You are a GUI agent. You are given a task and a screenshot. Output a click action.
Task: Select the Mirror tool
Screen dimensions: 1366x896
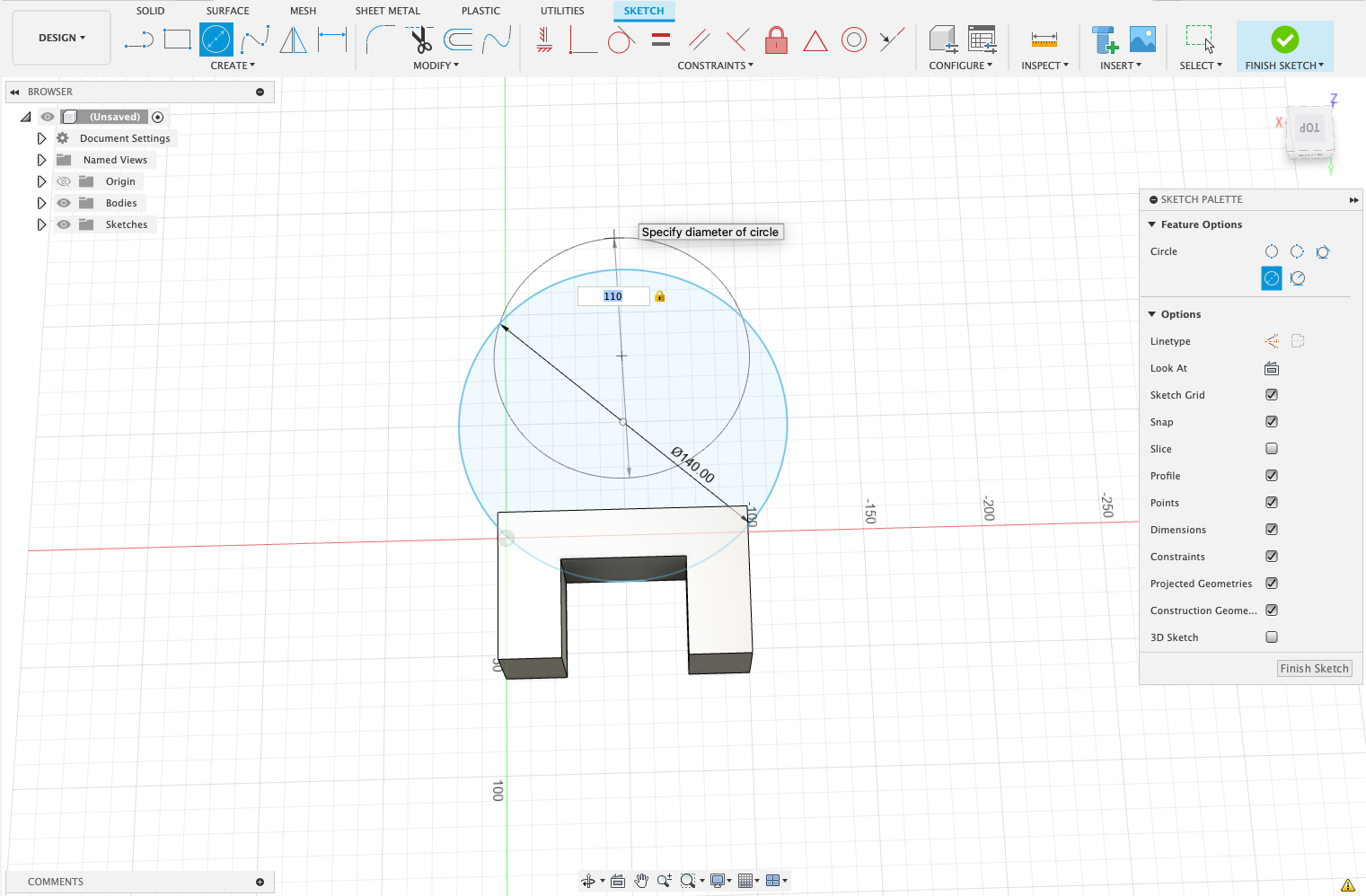pyautogui.click(x=294, y=40)
